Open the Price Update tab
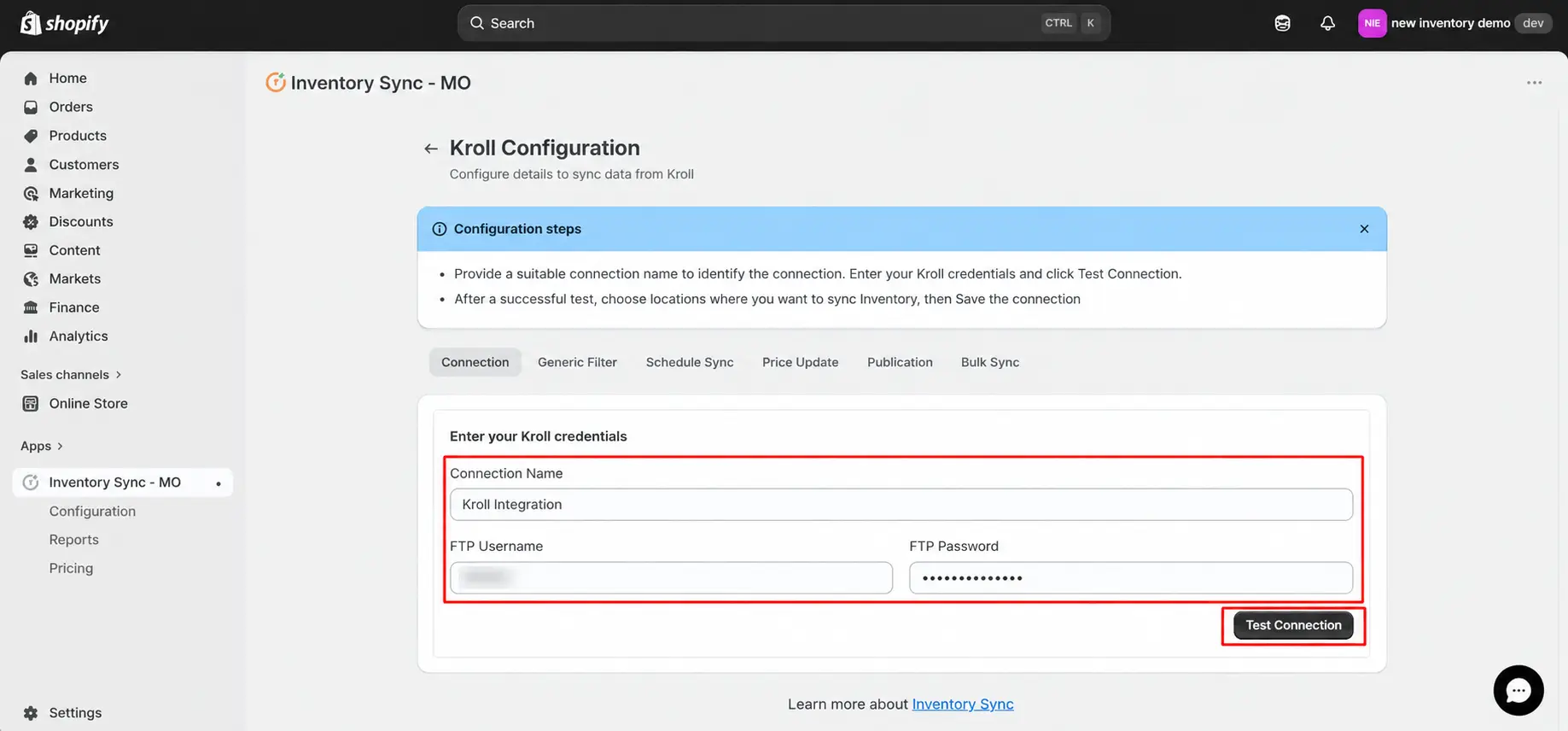 801,362
